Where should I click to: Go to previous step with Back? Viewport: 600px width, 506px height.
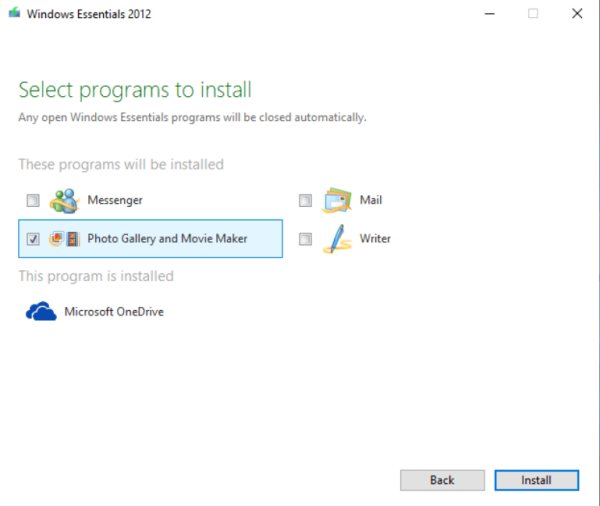point(442,480)
